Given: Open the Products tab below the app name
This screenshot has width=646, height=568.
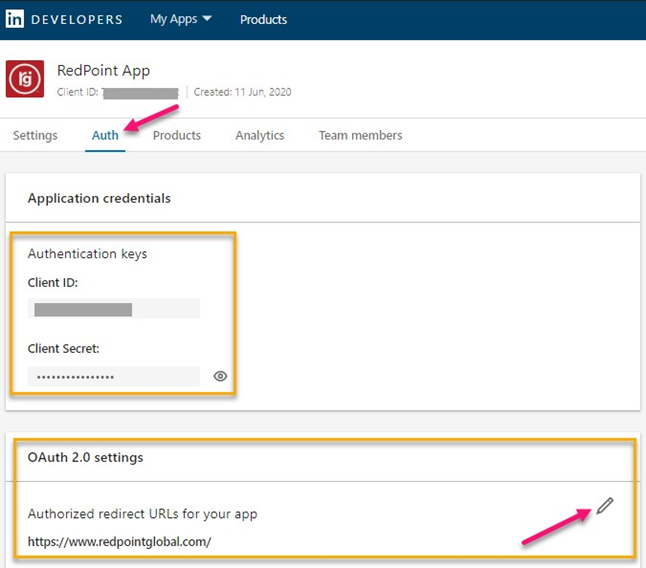Looking at the screenshot, I should point(177,135).
